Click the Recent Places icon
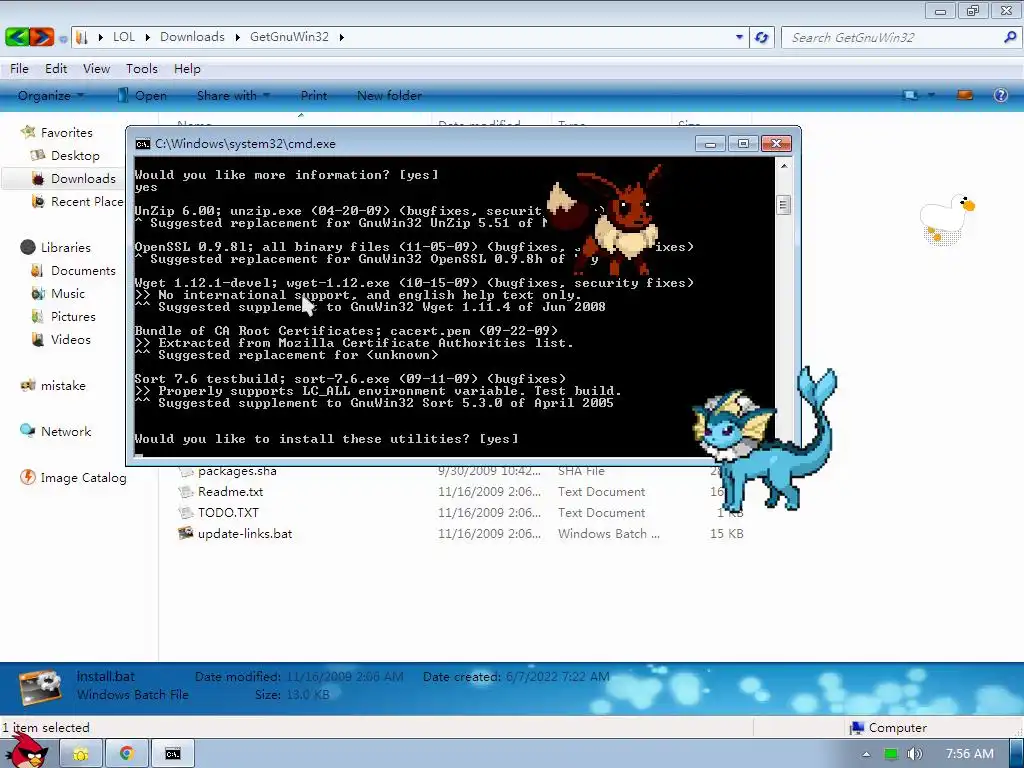 (x=38, y=201)
